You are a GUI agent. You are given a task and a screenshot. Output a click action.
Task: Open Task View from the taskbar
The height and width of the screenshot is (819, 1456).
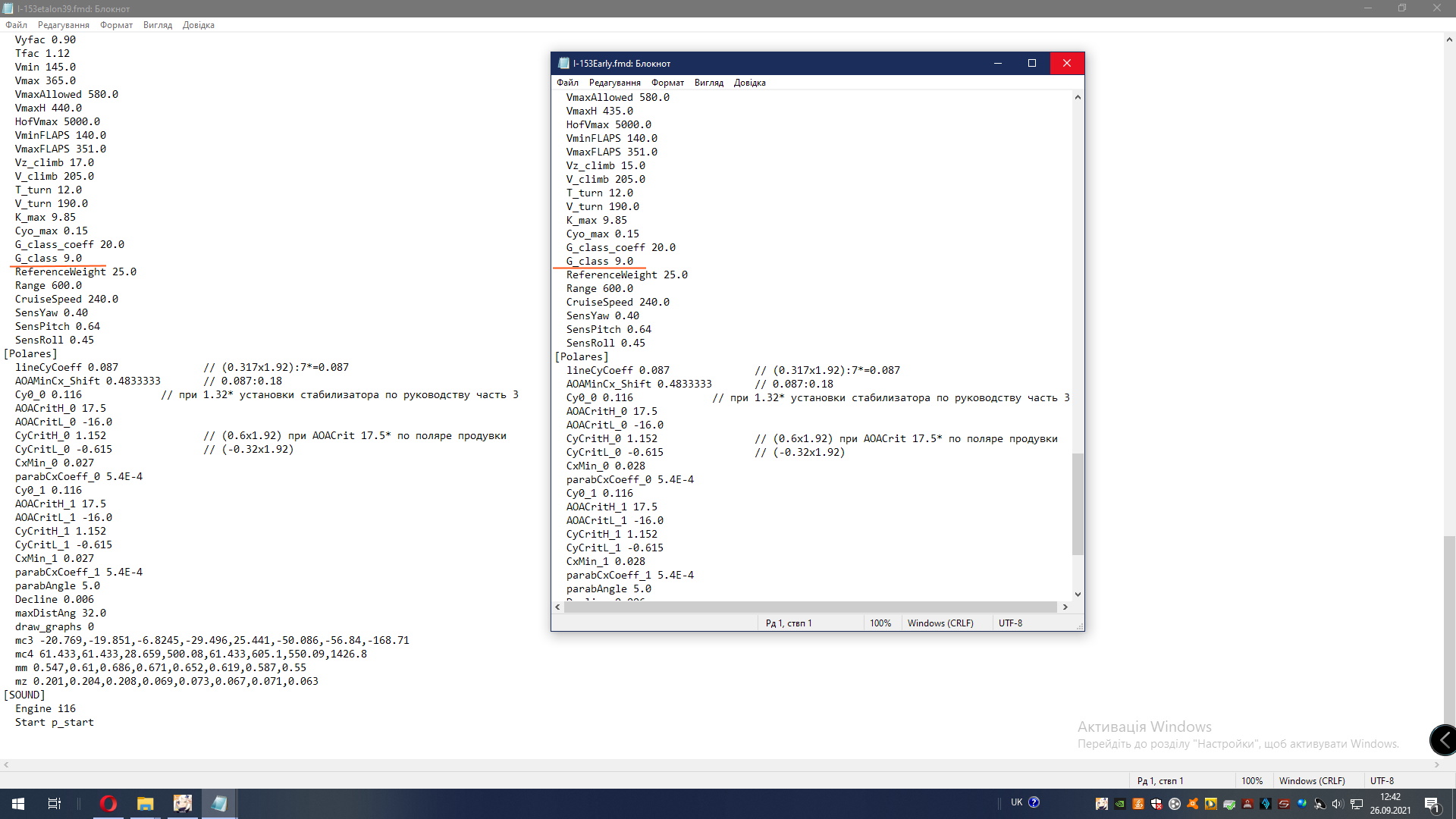(x=55, y=804)
